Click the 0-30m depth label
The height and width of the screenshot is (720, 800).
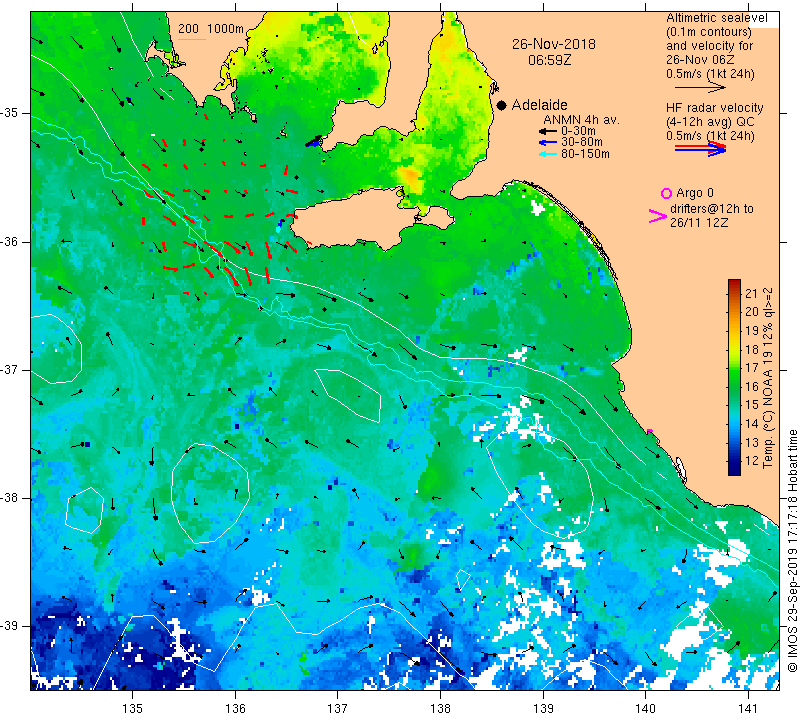(x=578, y=131)
